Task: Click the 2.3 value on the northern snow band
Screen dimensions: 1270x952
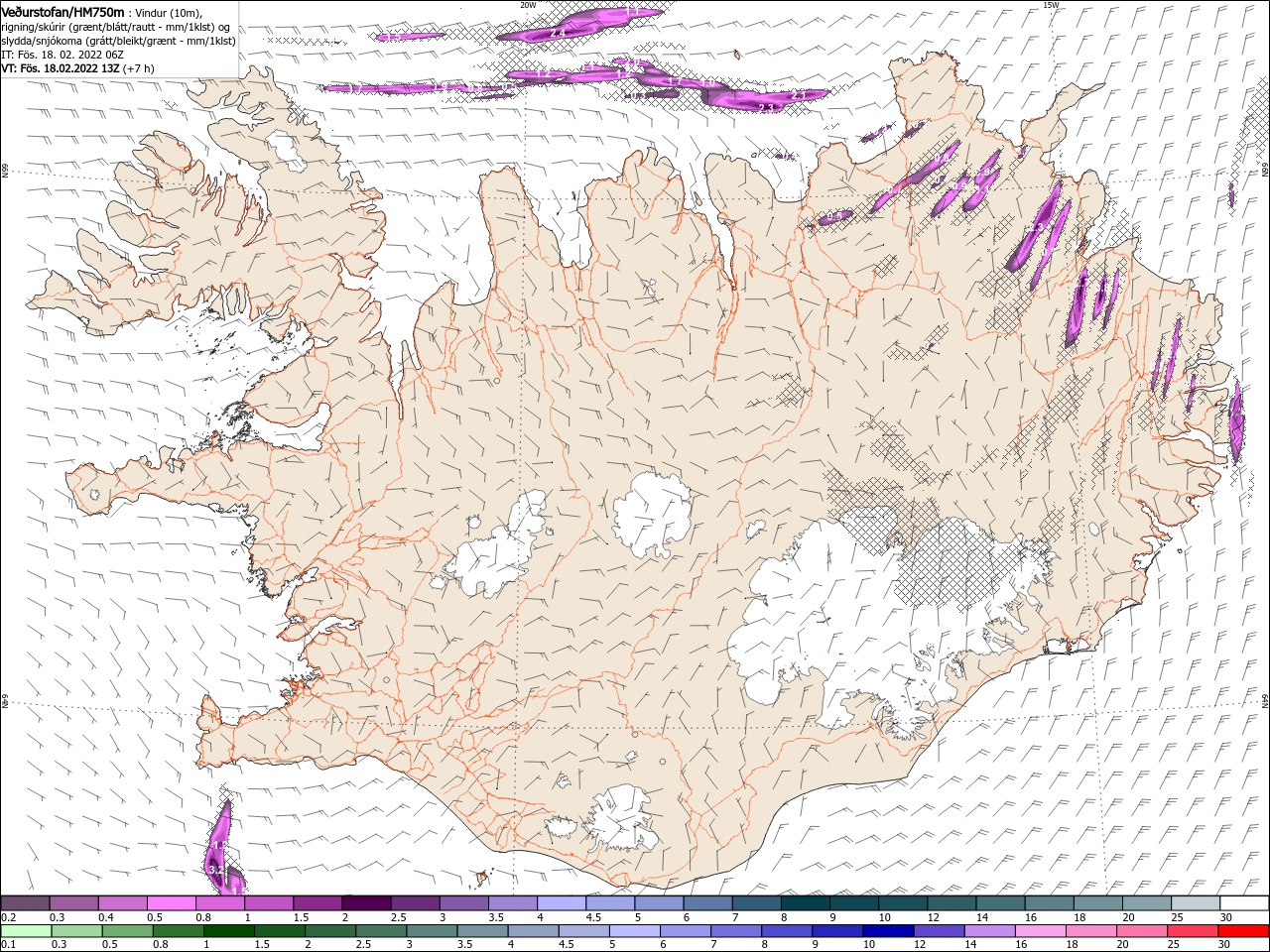Action: [x=766, y=106]
